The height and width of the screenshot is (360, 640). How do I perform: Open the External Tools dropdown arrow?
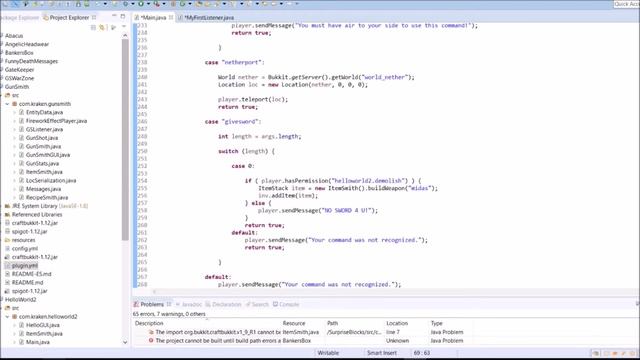click(164, 4)
